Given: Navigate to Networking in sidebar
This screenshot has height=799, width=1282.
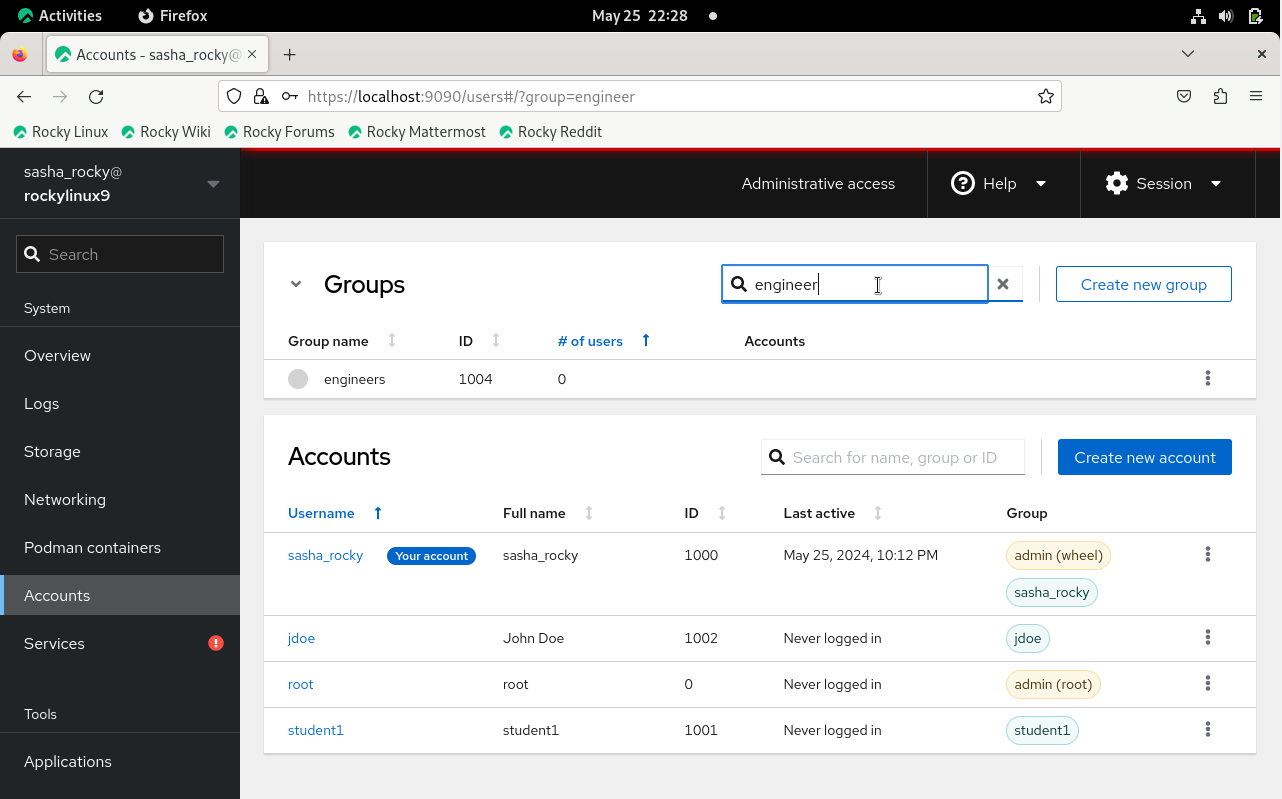Looking at the screenshot, I should point(65,499).
